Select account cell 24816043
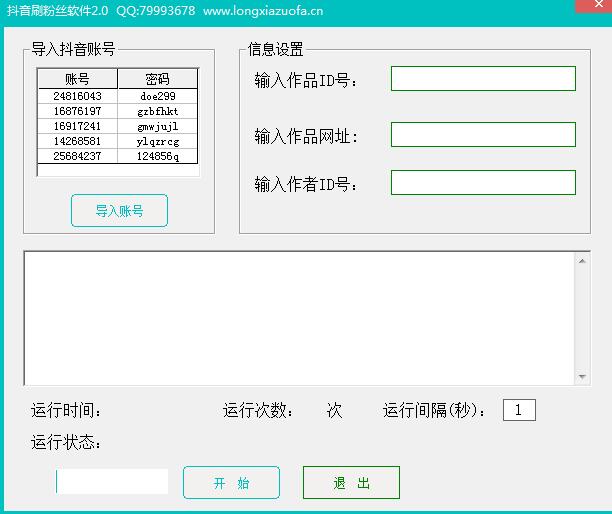 coord(77,96)
